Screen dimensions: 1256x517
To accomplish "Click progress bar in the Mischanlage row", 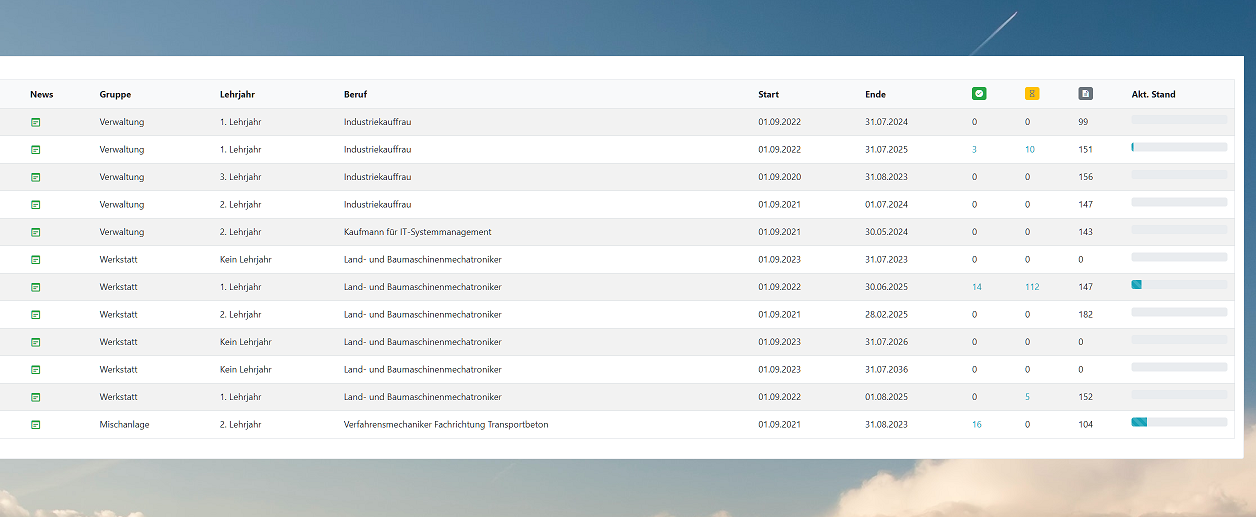I will coord(1179,422).
